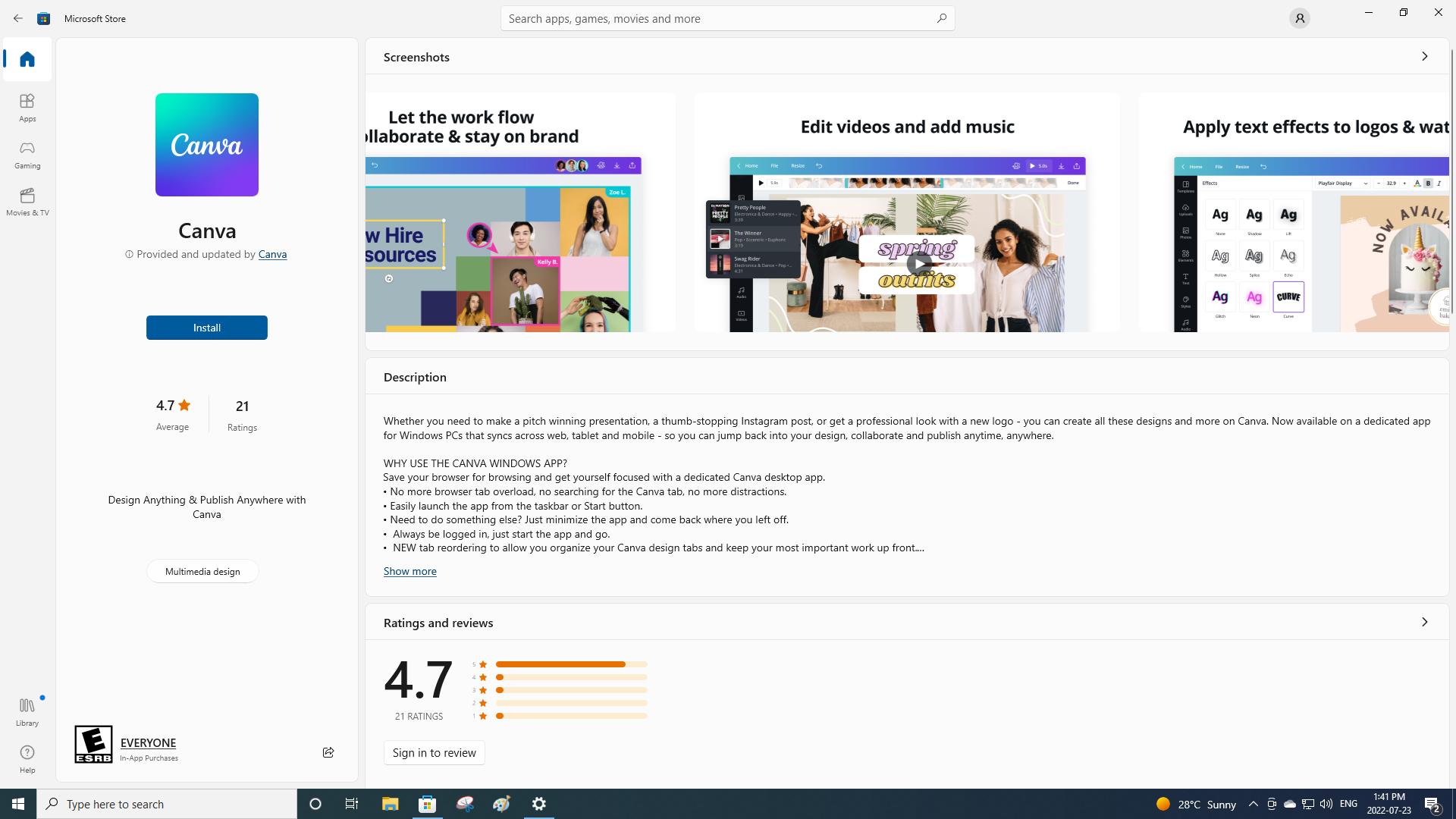Show more of the description
The image size is (1456, 819).
tap(409, 571)
